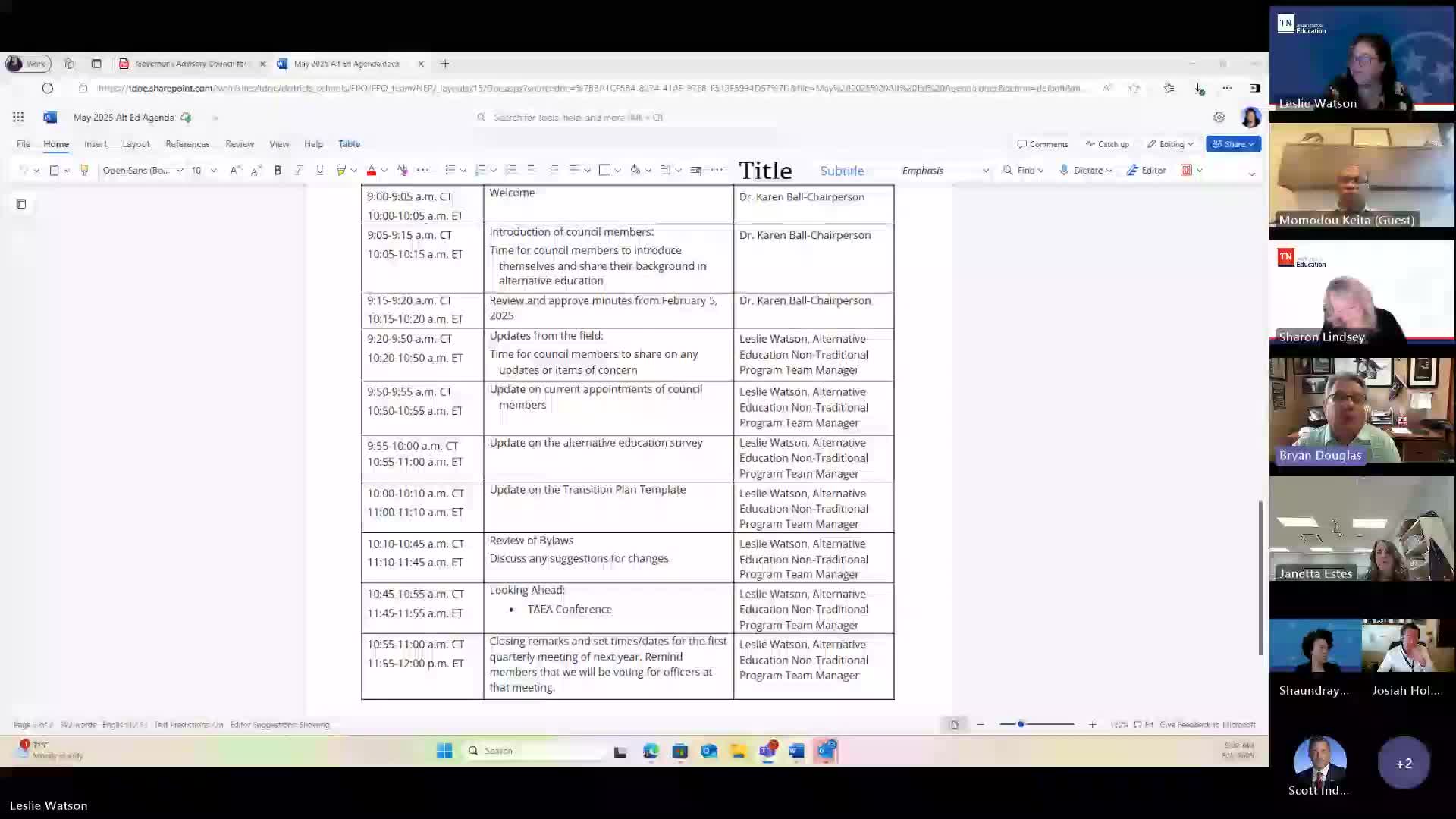Image resolution: width=1456 pixels, height=819 pixels.
Task: Expand the font name dropdown
Action: coord(180,171)
